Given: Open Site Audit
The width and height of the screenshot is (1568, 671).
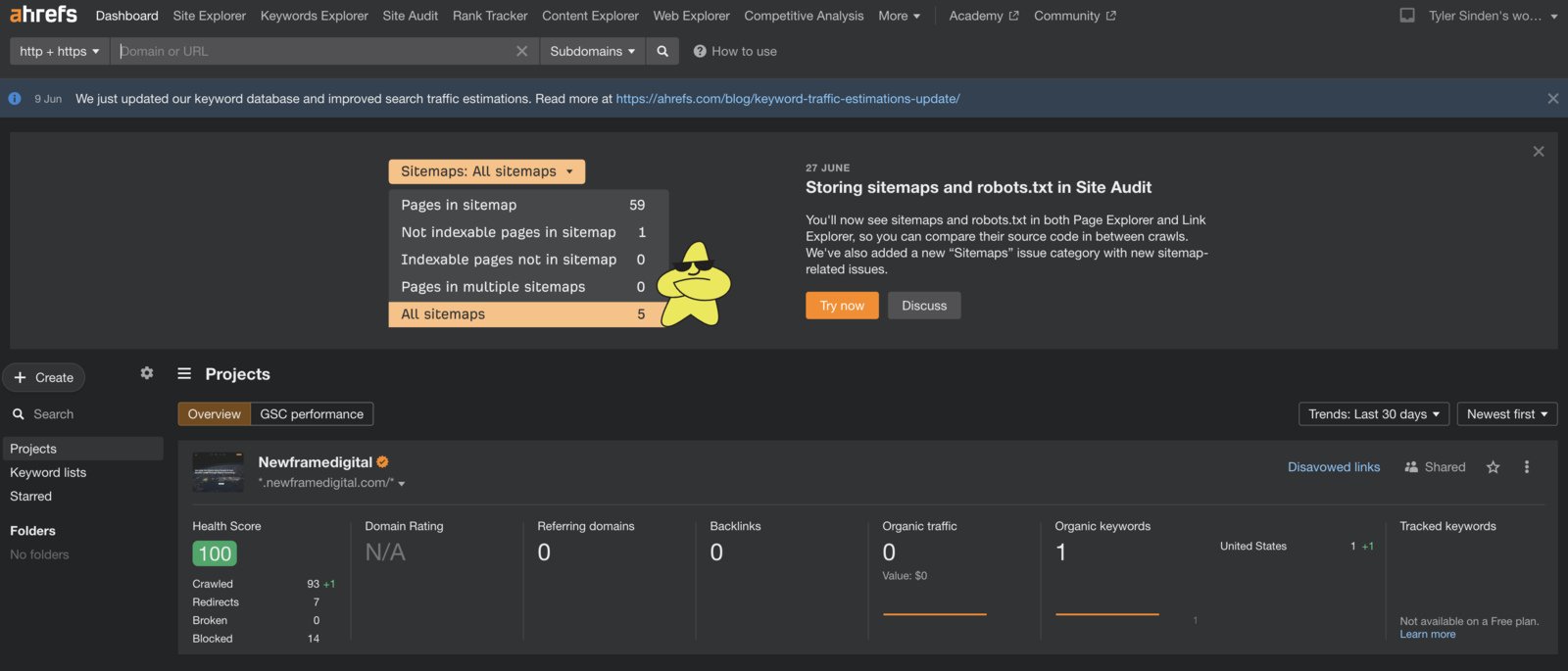Looking at the screenshot, I should (411, 16).
